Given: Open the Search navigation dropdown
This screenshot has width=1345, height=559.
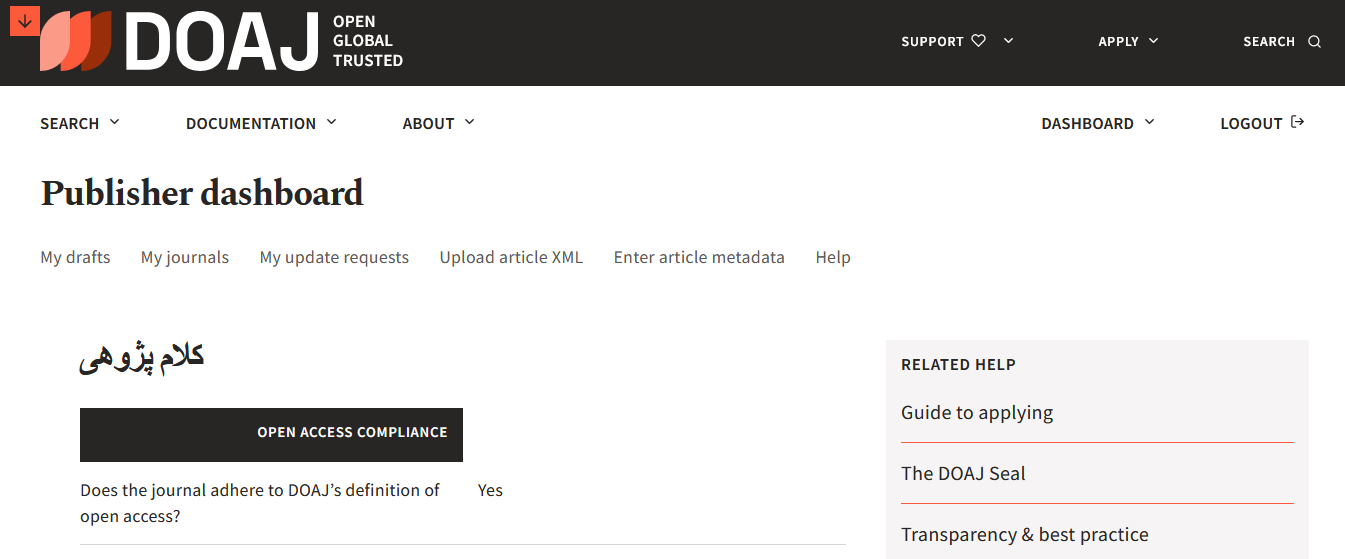Looking at the screenshot, I should click(x=80, y=123).
